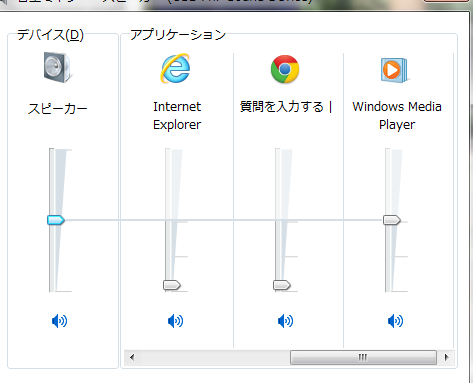
Task: Click the スピーカー label
Action: (58, 109)
